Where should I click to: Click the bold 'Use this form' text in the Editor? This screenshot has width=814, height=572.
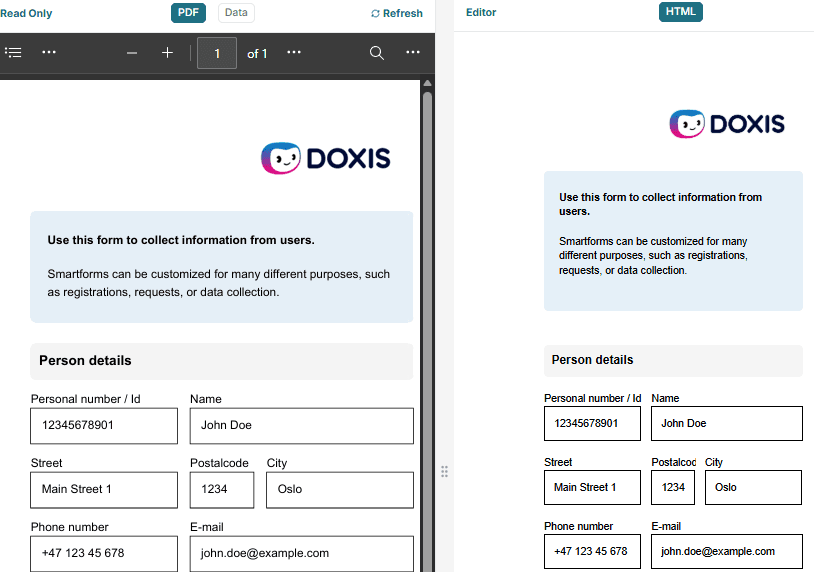pyautogui.click(x=660, y=204)
